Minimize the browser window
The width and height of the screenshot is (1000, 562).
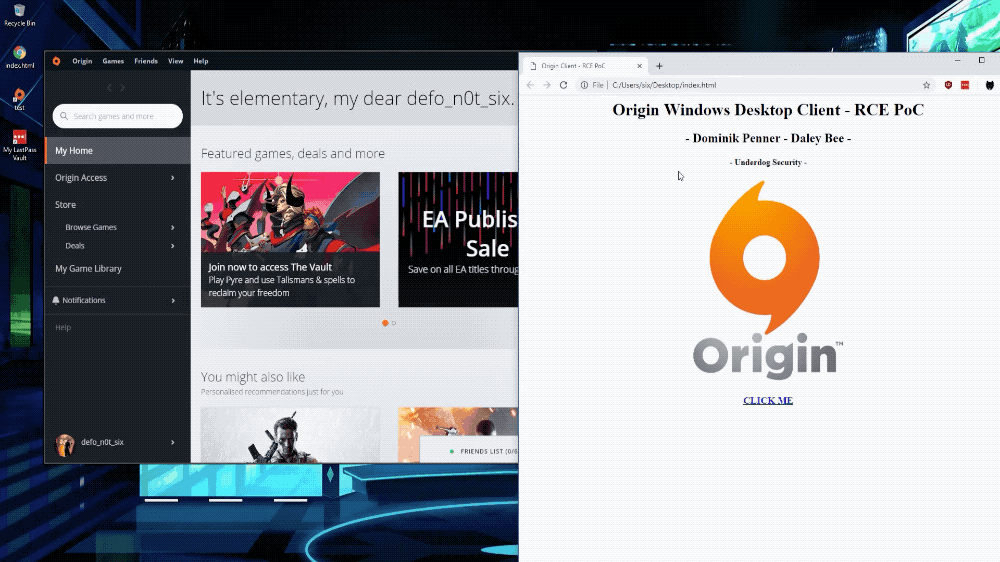(957, 60)
